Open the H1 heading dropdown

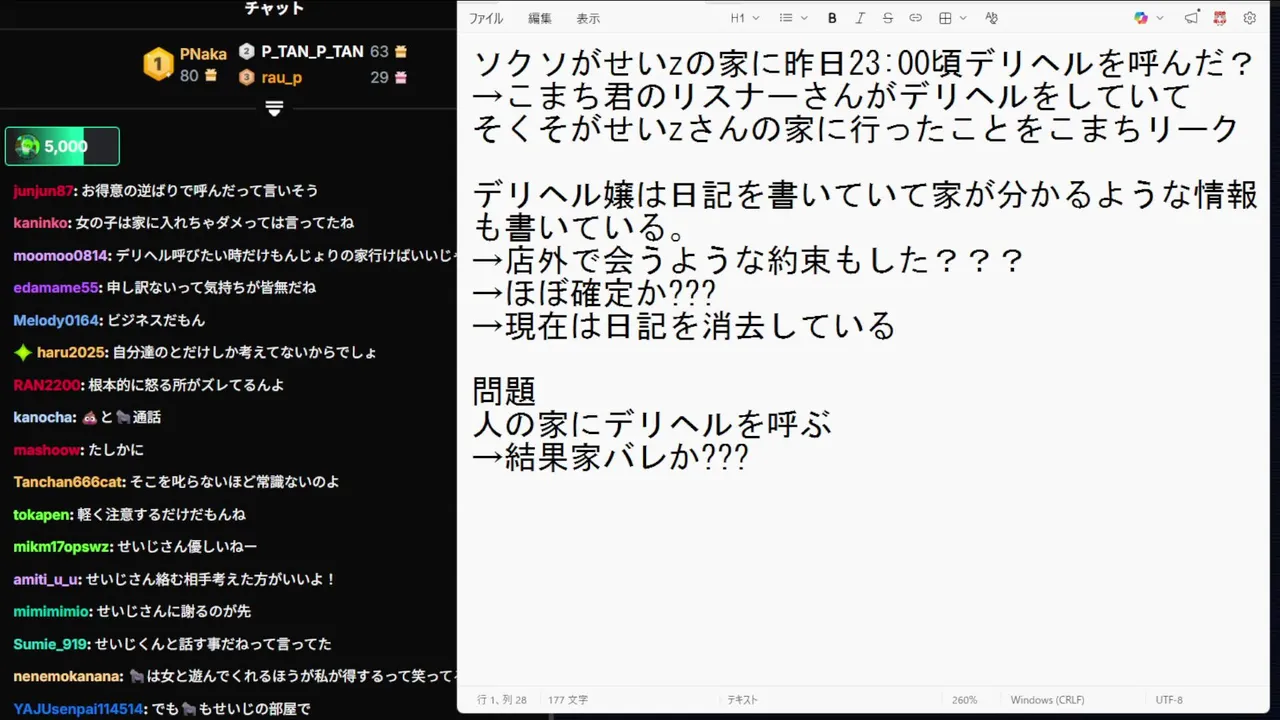[745, 18]
